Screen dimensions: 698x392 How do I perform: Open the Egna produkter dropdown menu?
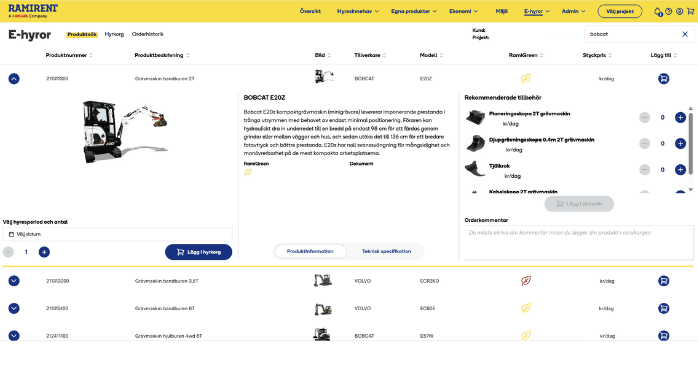pyautogui.click(x=414, y=12)
